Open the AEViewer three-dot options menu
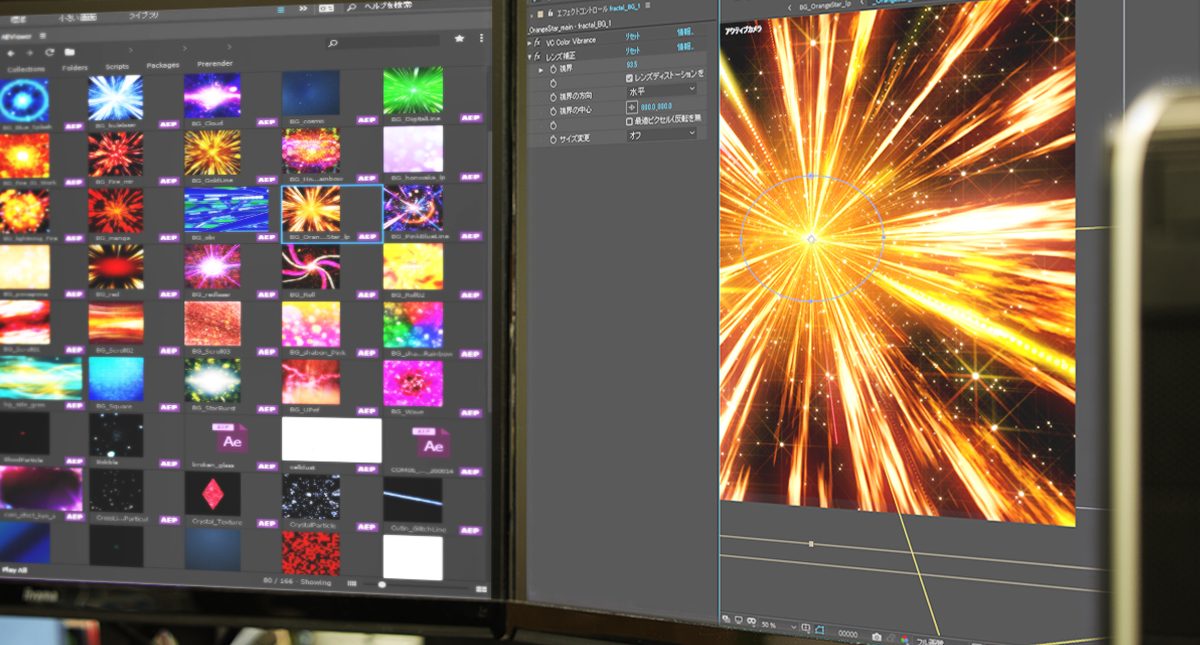 (482, 37)
